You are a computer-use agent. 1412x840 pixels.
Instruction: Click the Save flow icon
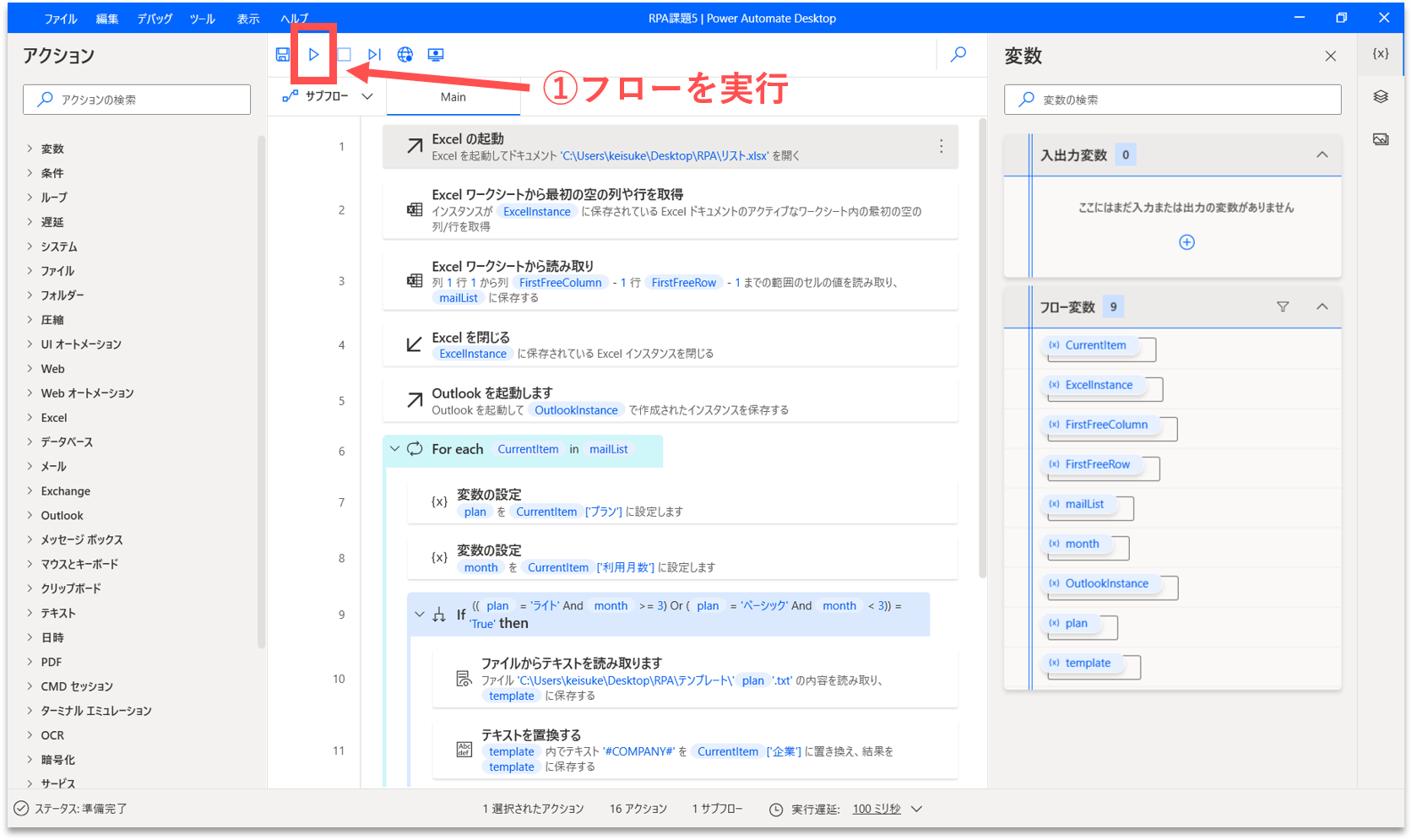coord(283,55)
